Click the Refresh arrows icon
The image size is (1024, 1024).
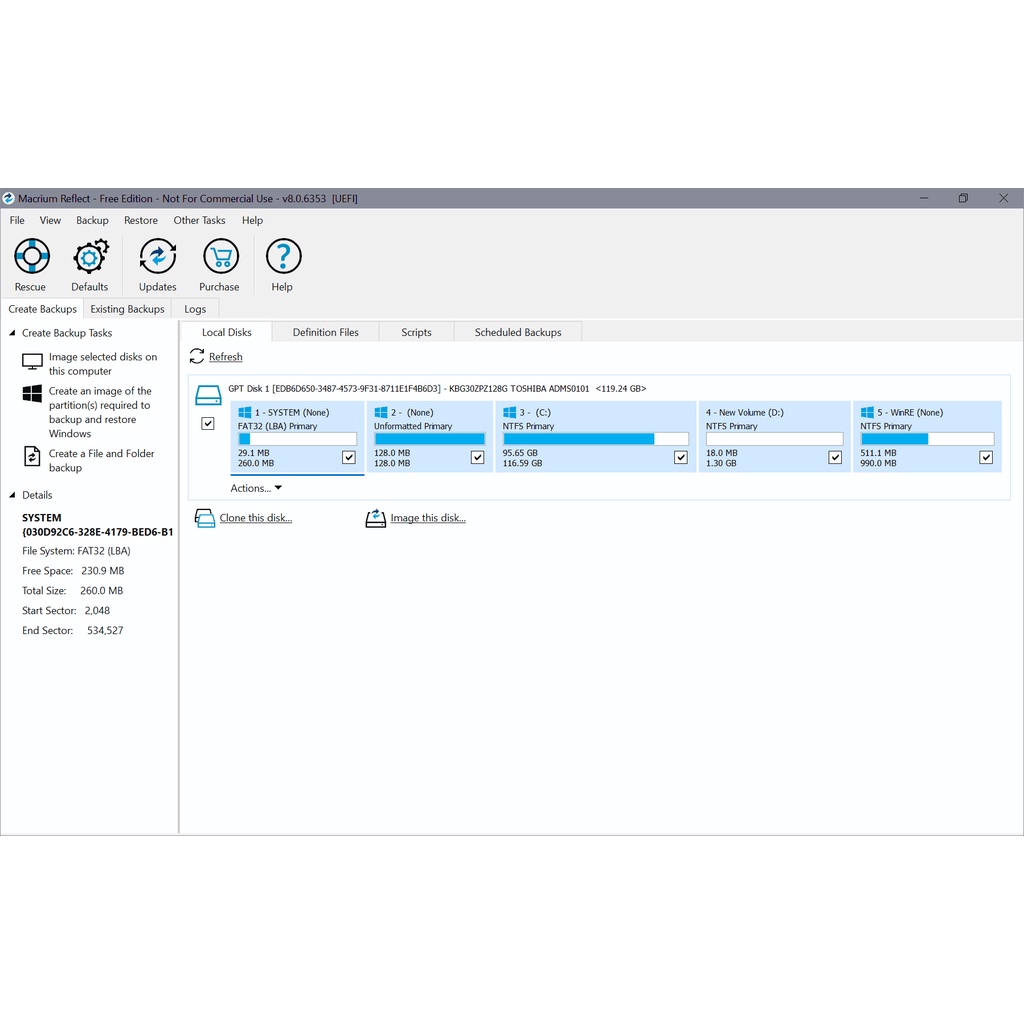tap(197, 357)
